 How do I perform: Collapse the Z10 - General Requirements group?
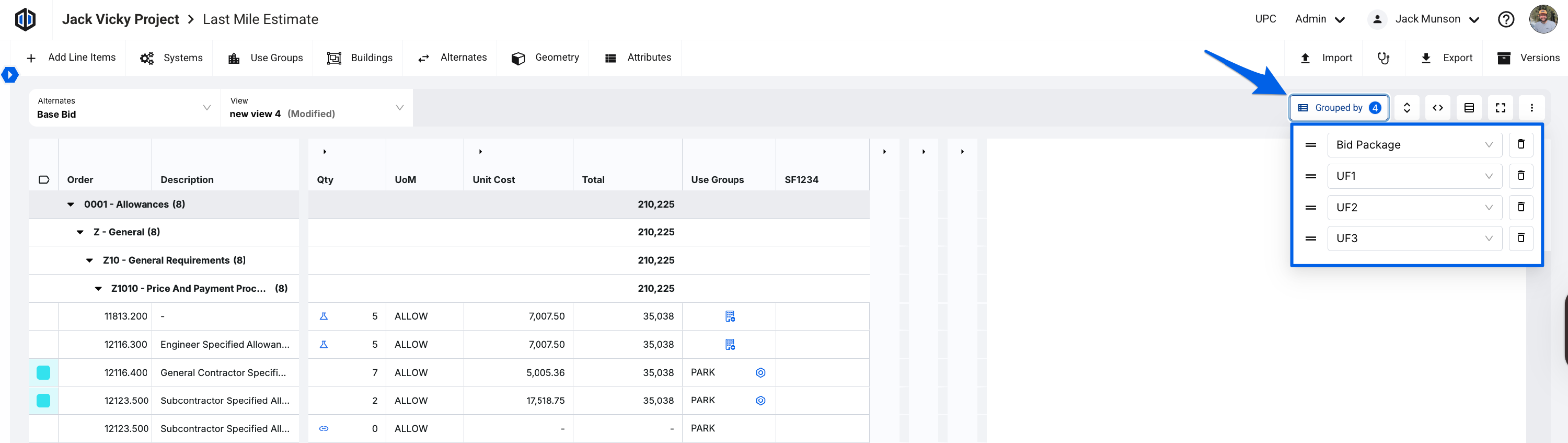click(89, 261)
